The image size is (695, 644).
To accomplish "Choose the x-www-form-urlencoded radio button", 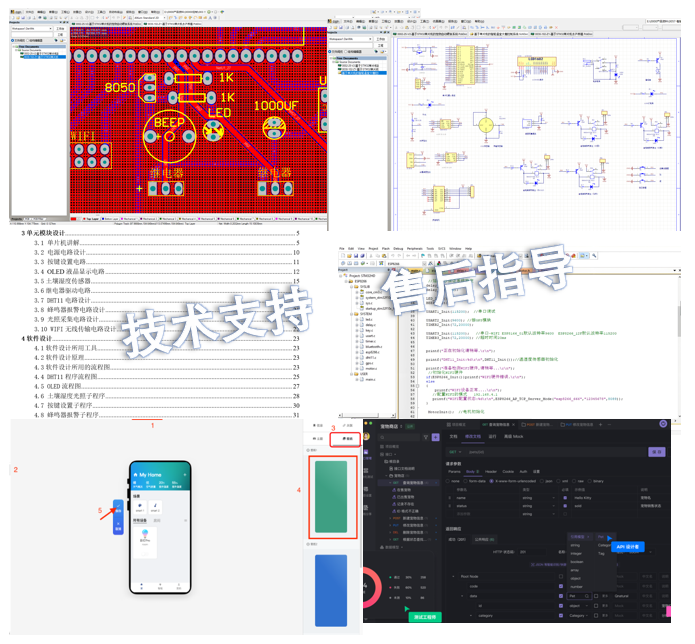I will click(x=491, y=481).
